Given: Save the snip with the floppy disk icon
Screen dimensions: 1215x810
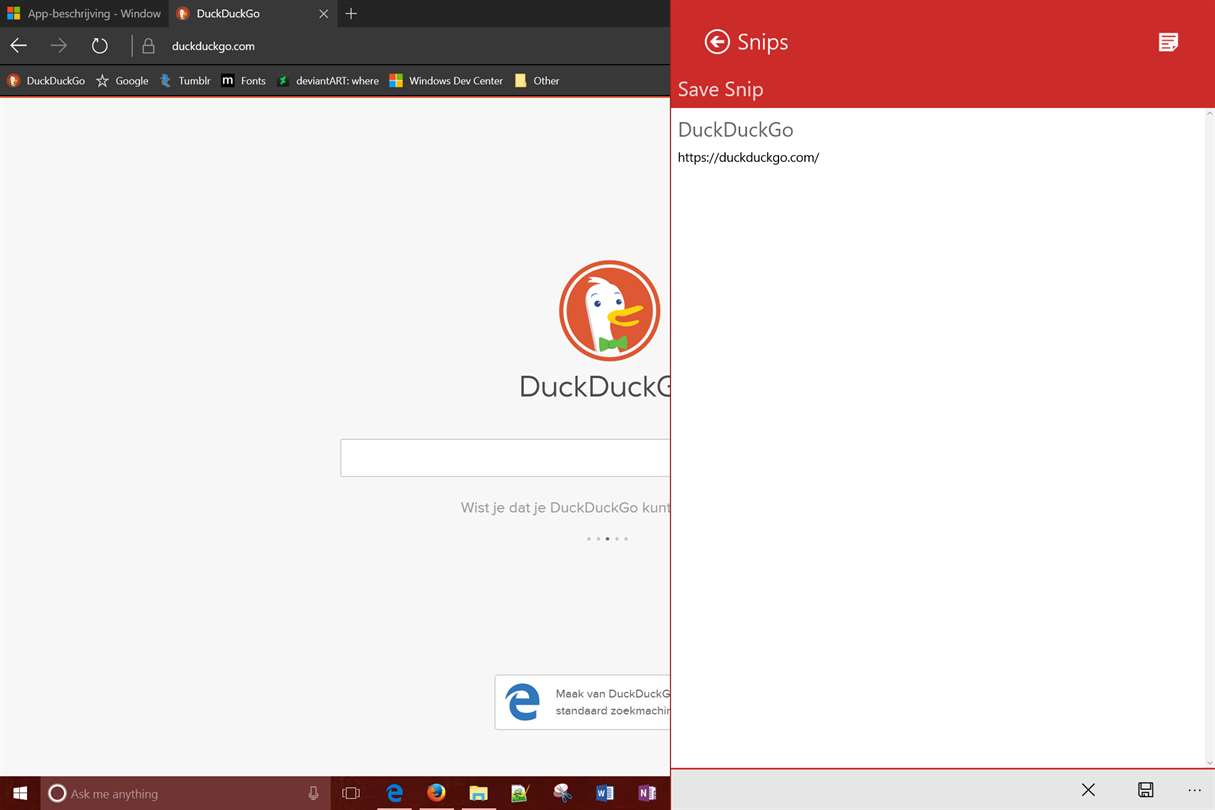Looking at the screenshot, I should pos(1146,790).
